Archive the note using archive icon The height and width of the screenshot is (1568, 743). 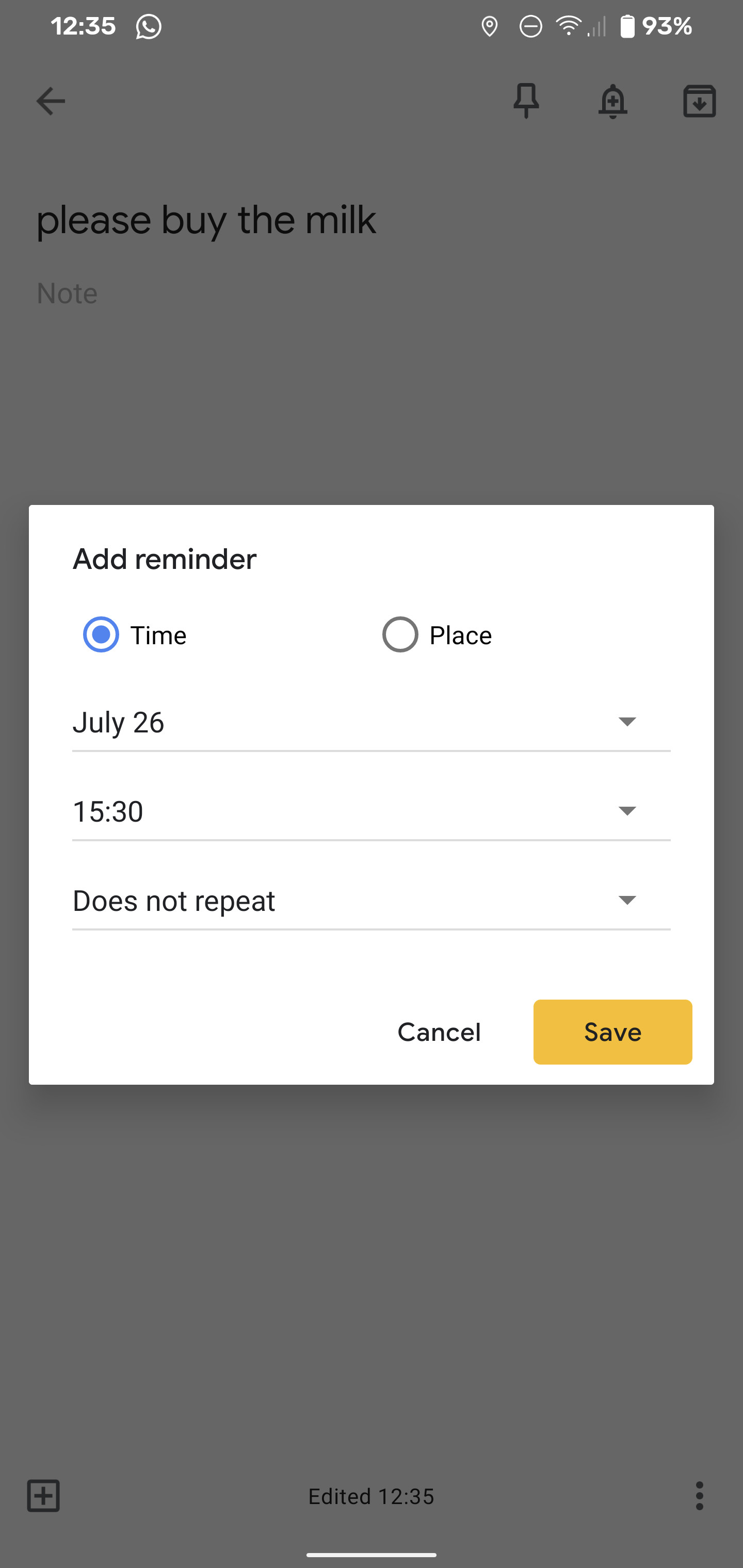click(699, 101)
